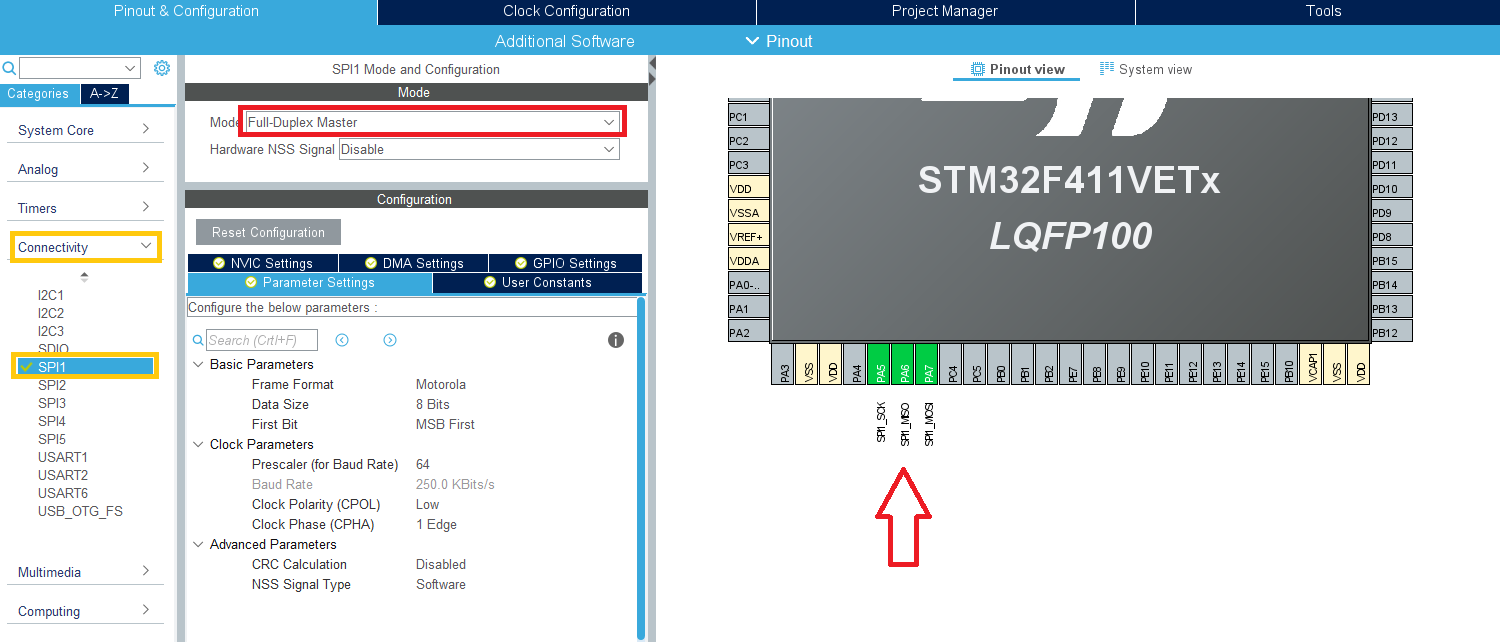Switch to the Clock Configuration tab

(565, 11)
